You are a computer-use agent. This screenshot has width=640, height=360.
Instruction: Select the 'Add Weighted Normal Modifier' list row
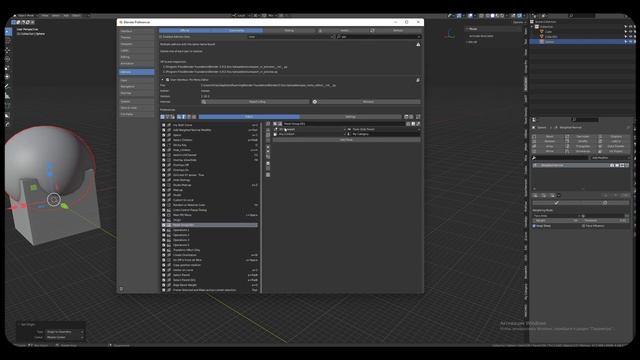coord(210,130)
